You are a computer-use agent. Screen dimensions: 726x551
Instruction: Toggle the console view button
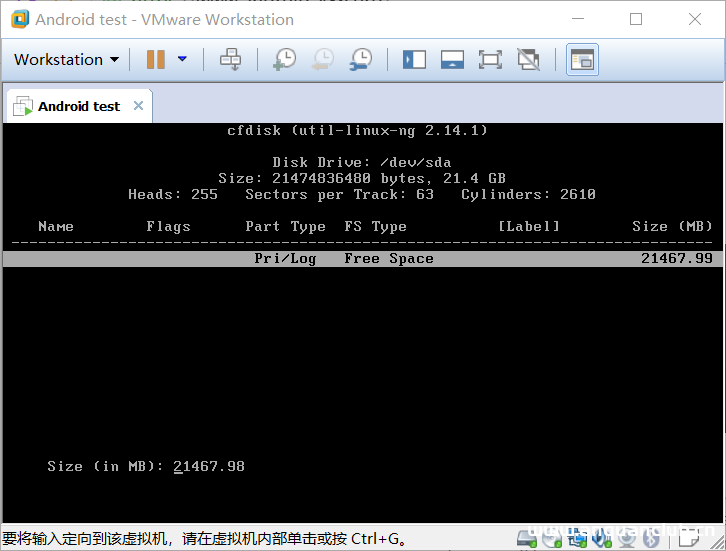coord(582,60)
